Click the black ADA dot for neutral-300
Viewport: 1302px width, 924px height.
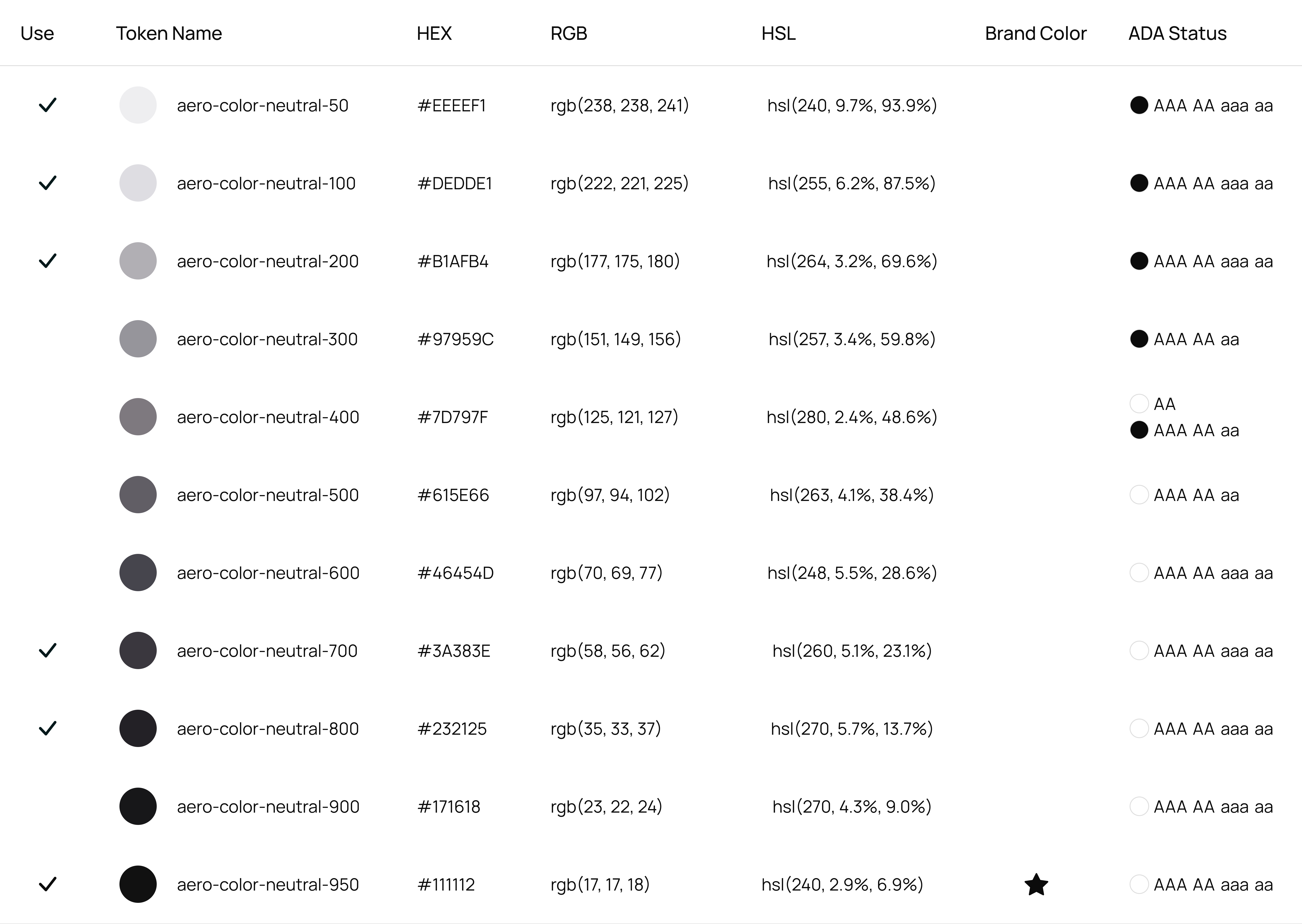click(1139, 339)
